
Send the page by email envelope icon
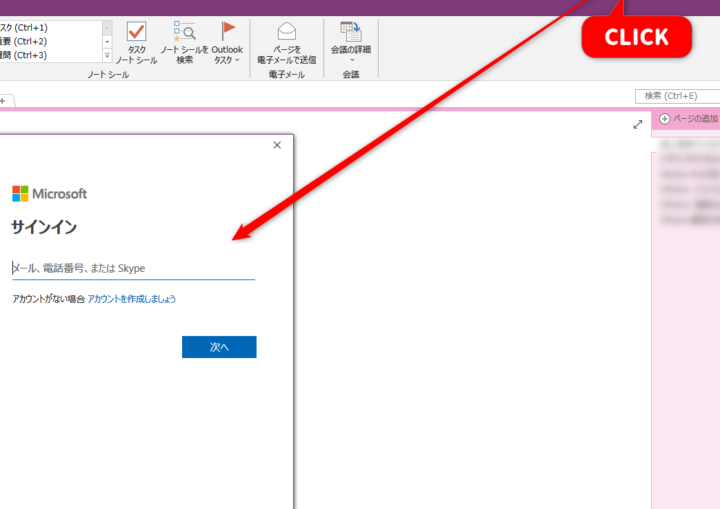287,31
